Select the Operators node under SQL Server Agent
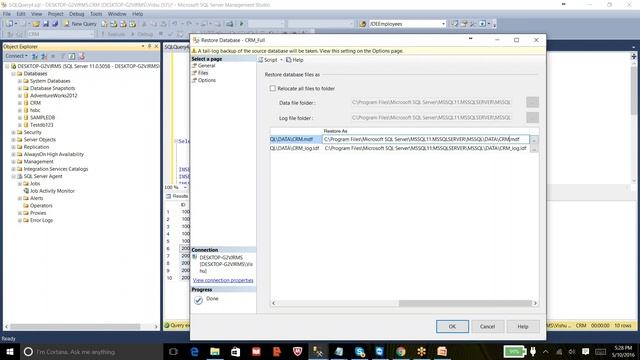The width and height of the screenshot is (640, 360). tap(41, 206)
